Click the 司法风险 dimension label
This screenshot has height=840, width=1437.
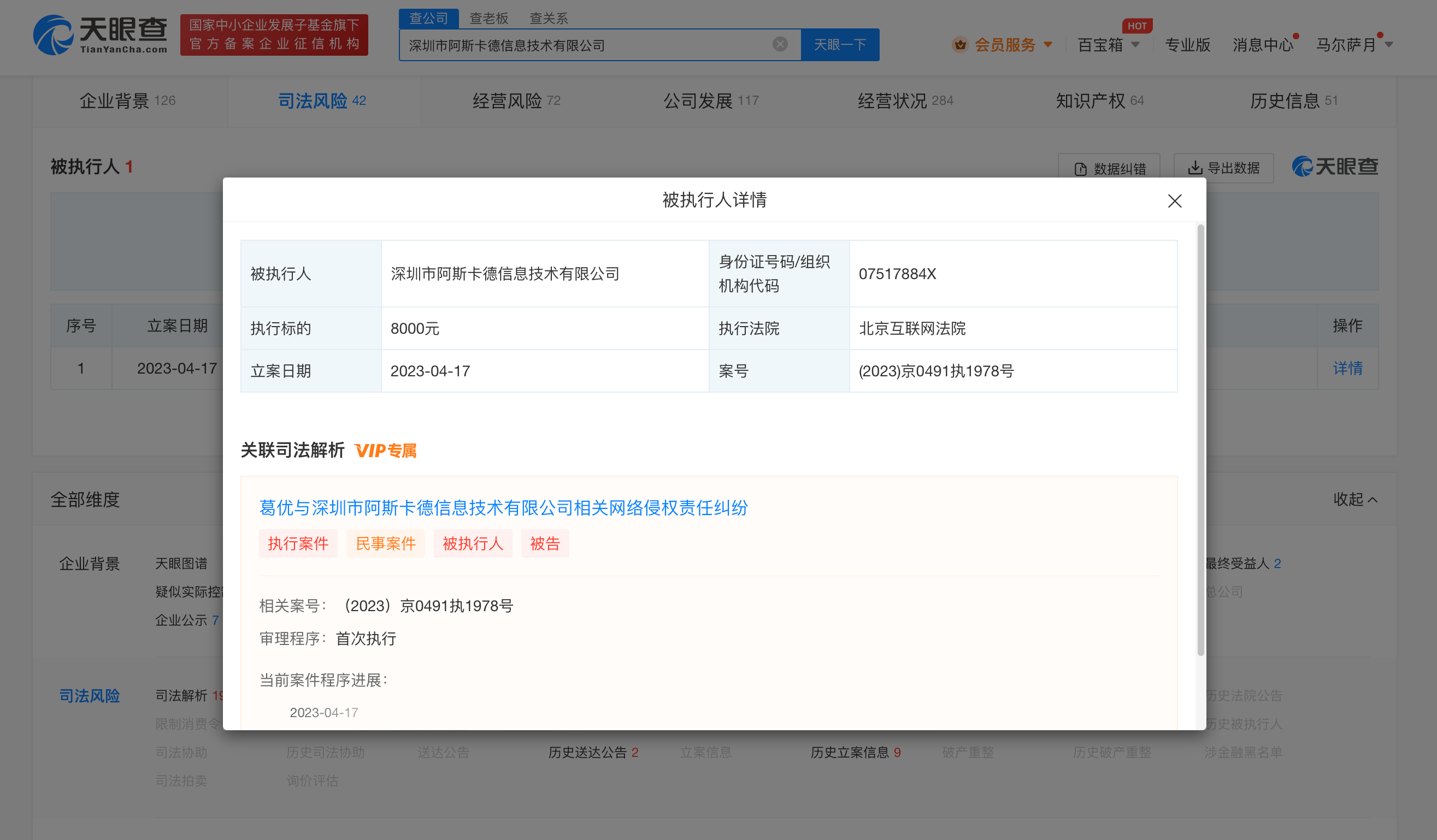pos(90,695)
